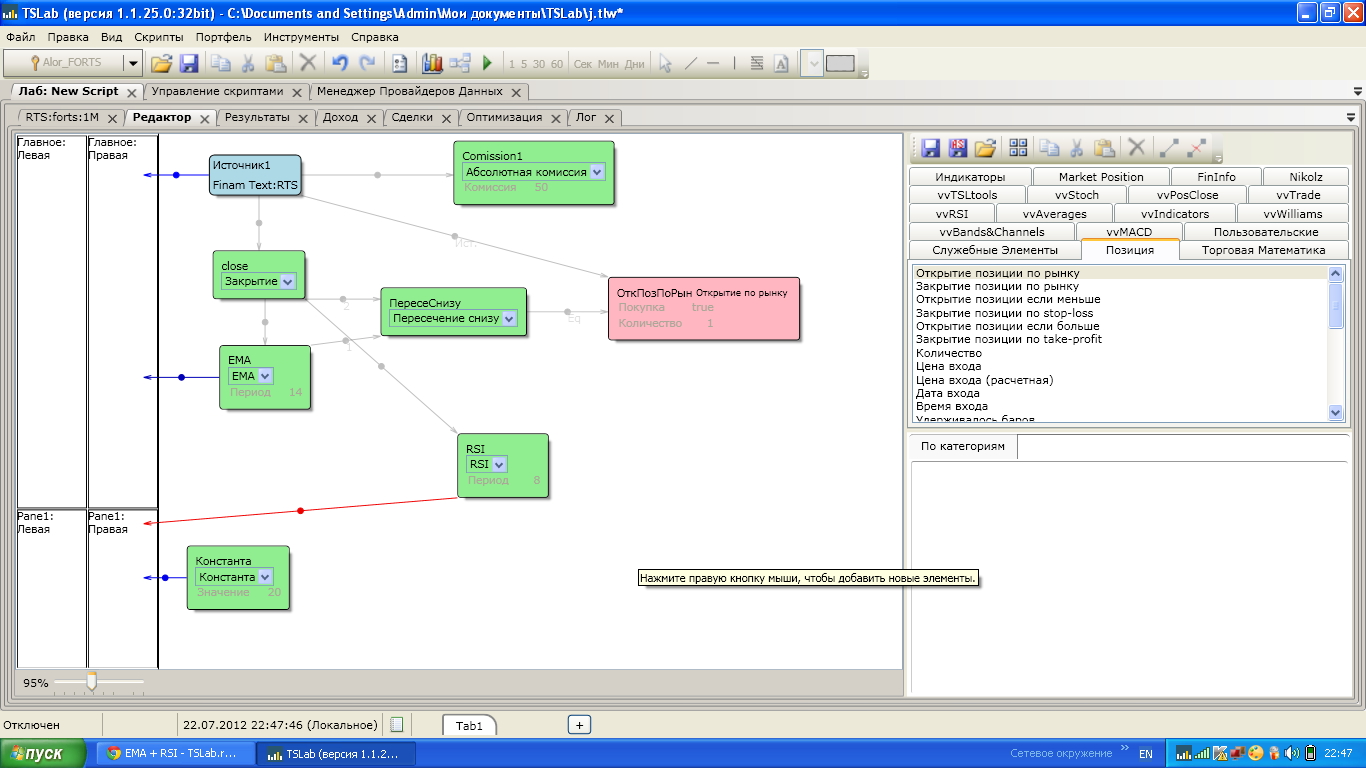1366x768 pixels.
Task: Open the Инструменты menu
Action: [x=300, y=37]
